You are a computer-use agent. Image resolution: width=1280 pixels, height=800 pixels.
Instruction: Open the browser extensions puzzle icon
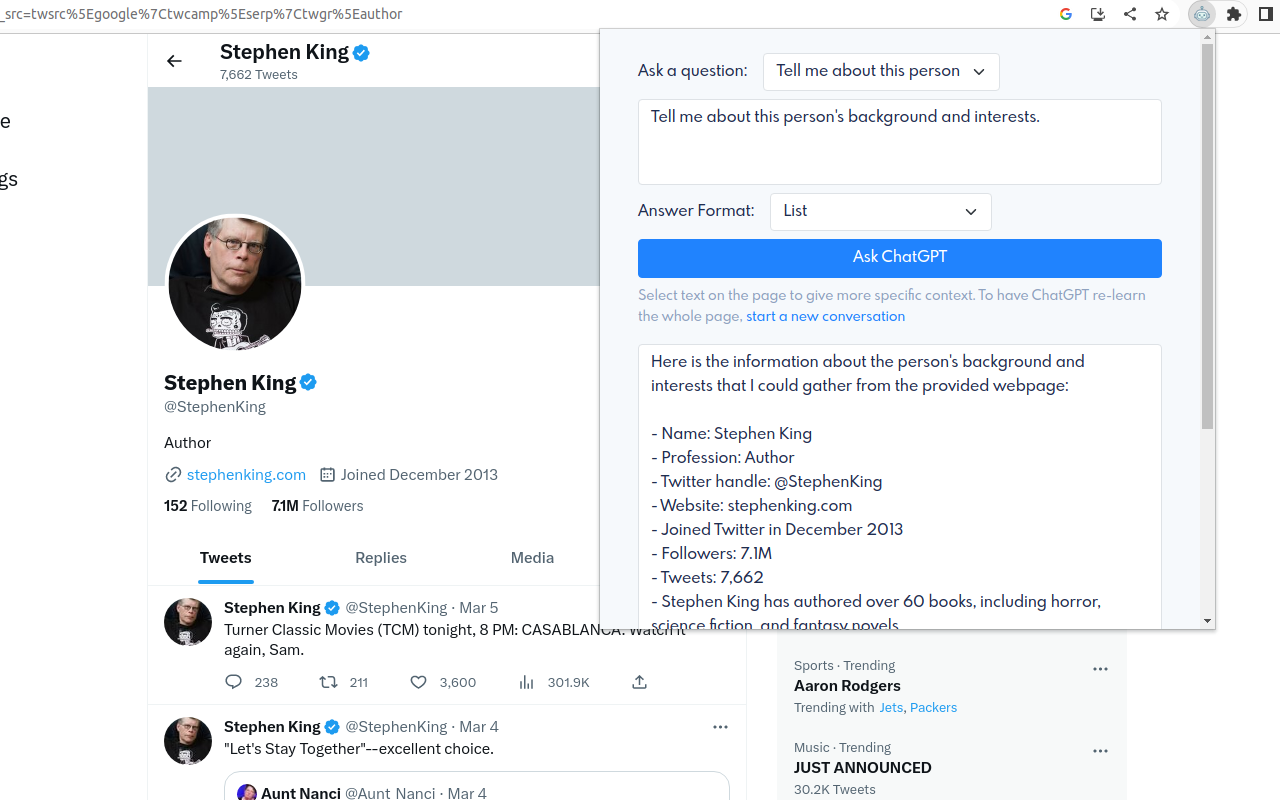[1234, 14]
